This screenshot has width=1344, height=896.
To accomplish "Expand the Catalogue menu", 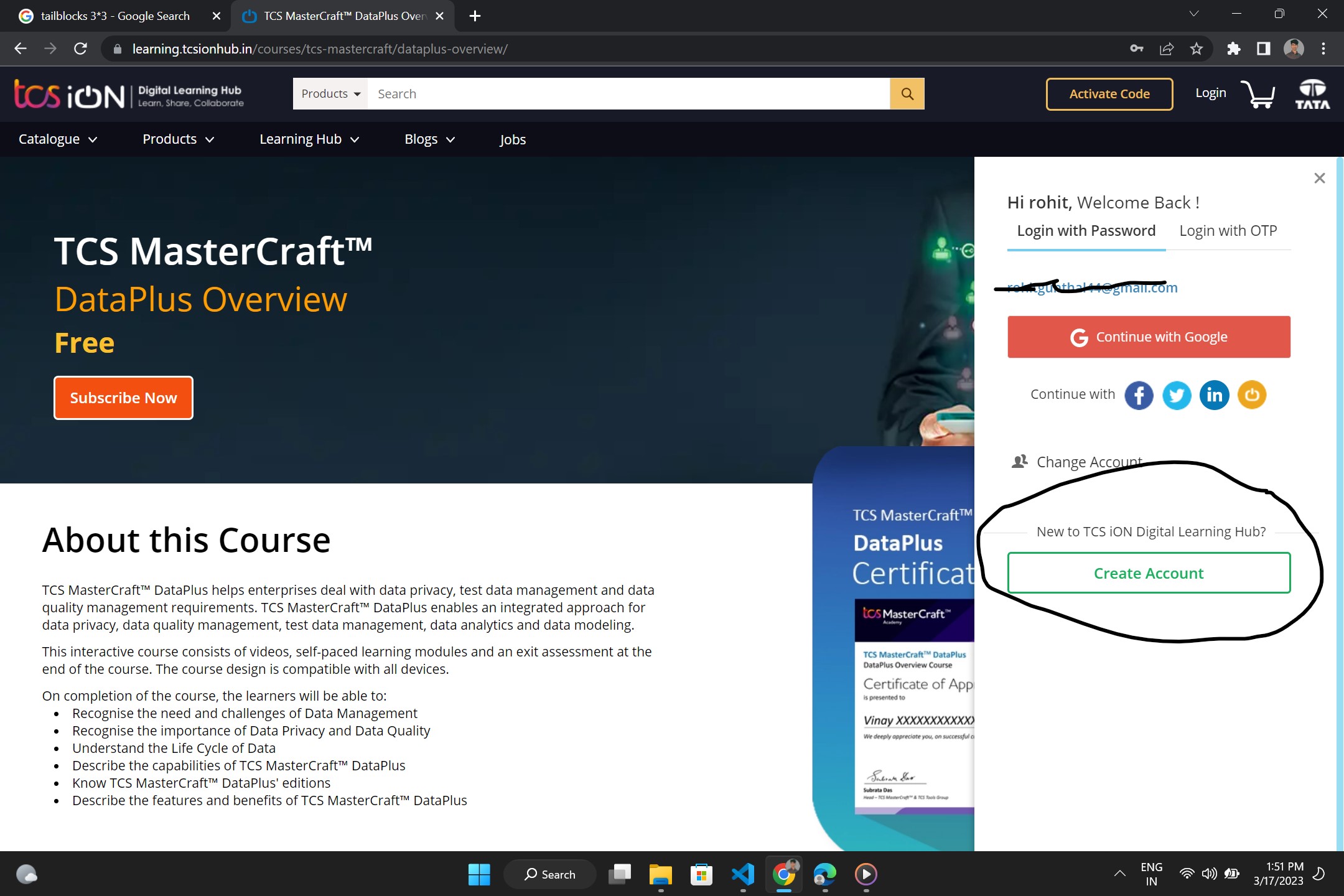I will [58, 139].
